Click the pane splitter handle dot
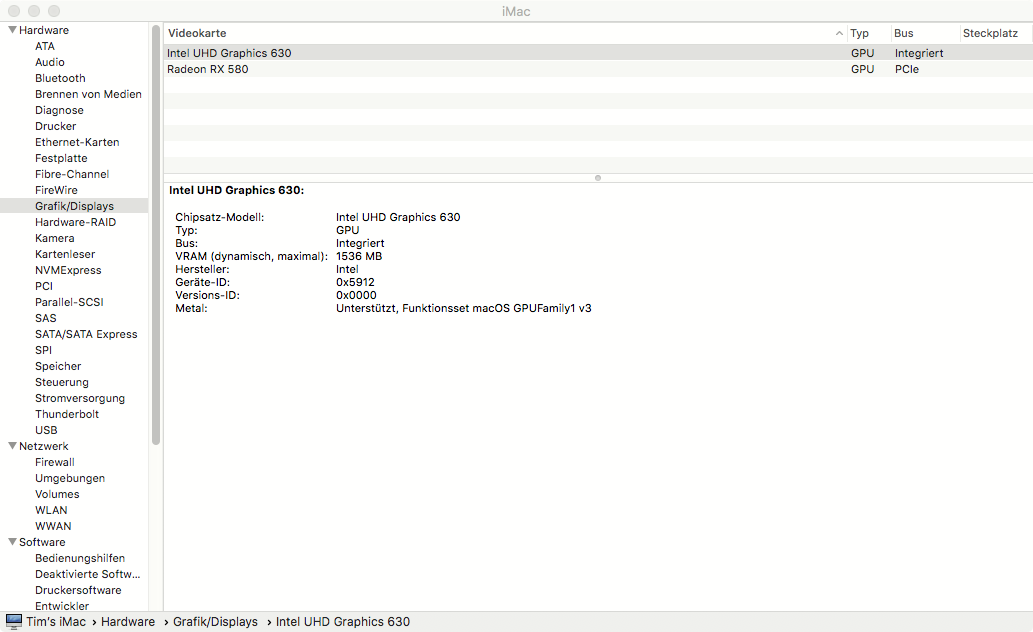This screenshot has height=632, width=1033. pos(598,178)
